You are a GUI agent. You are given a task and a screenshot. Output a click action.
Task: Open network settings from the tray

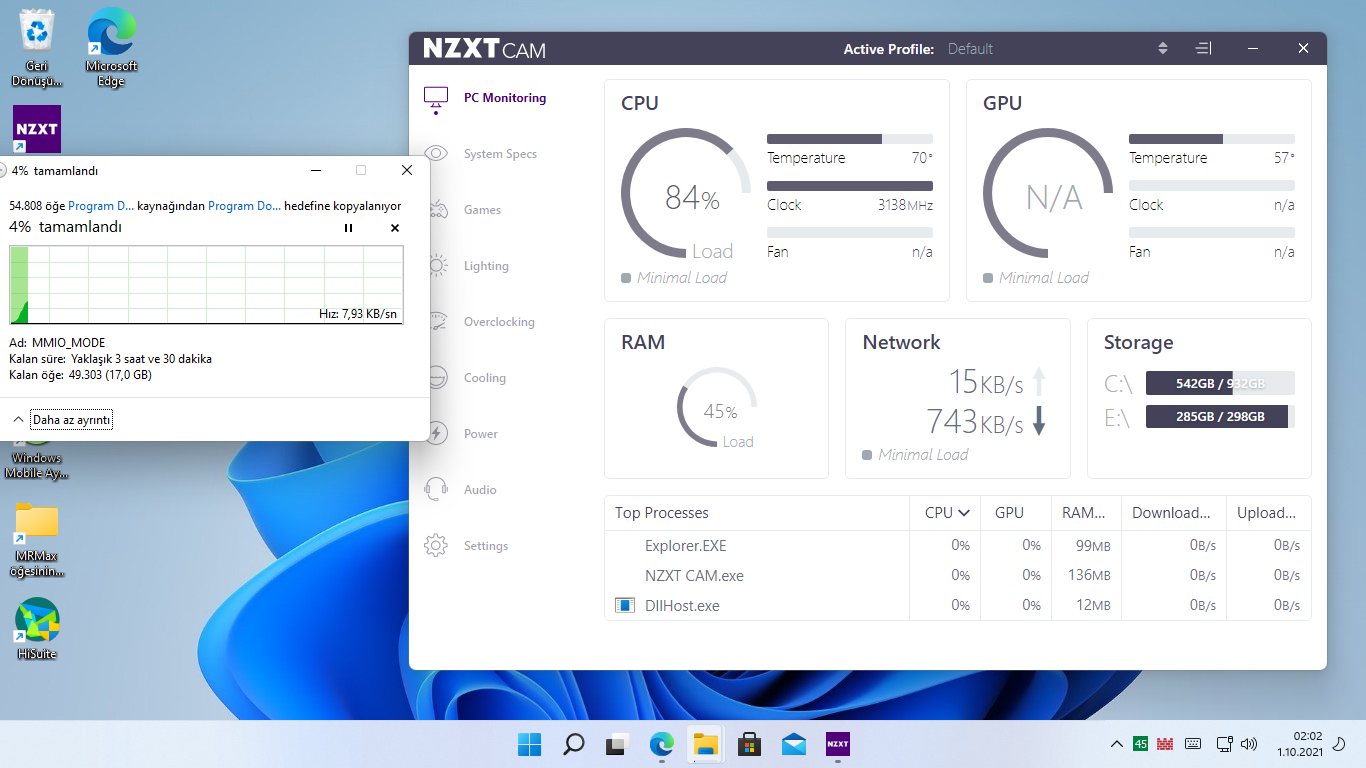pos(1224,744)
